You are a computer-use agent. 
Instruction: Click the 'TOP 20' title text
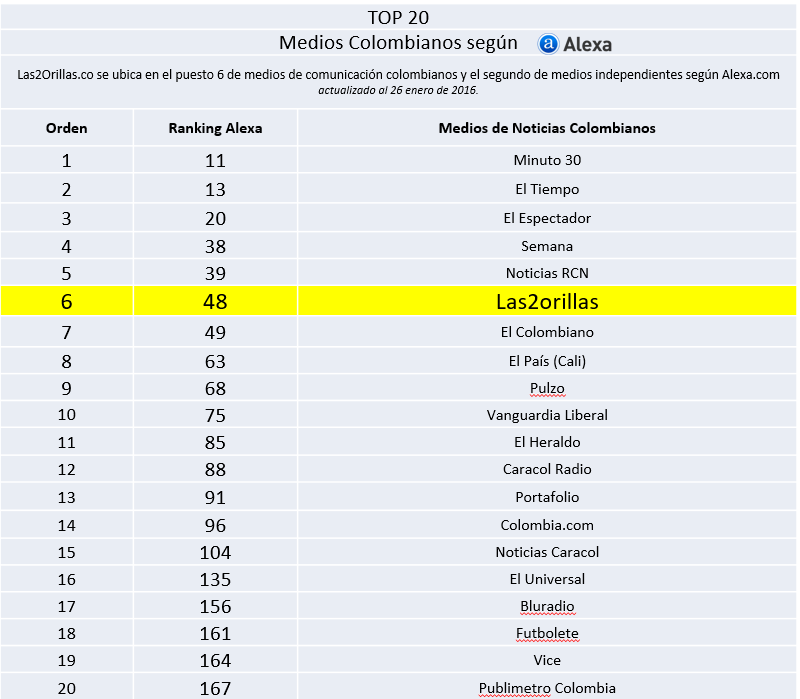pos(399,17)
